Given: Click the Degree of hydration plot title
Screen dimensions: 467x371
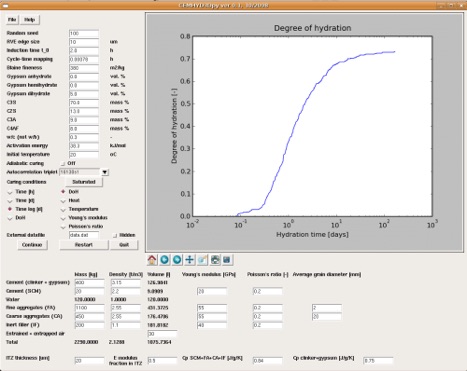Looking at the screenshot, I should [312, 28].
